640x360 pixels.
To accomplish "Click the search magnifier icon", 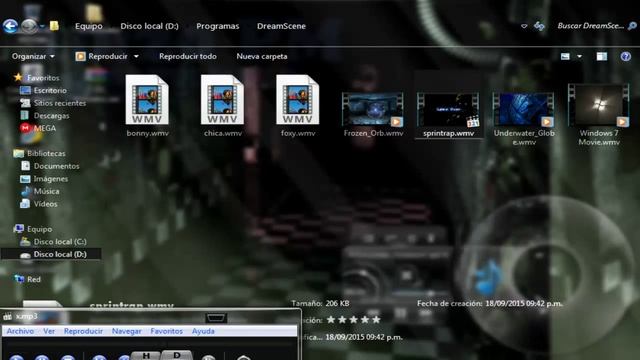I will 632,26.
